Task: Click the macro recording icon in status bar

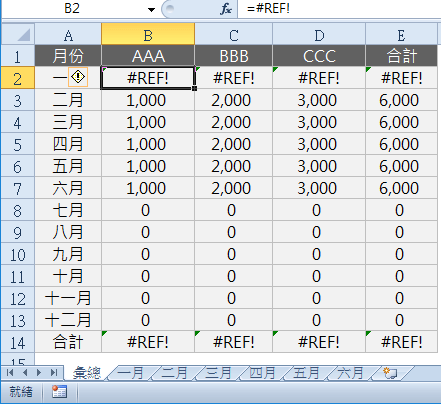Action: click(x=59, y=392)
